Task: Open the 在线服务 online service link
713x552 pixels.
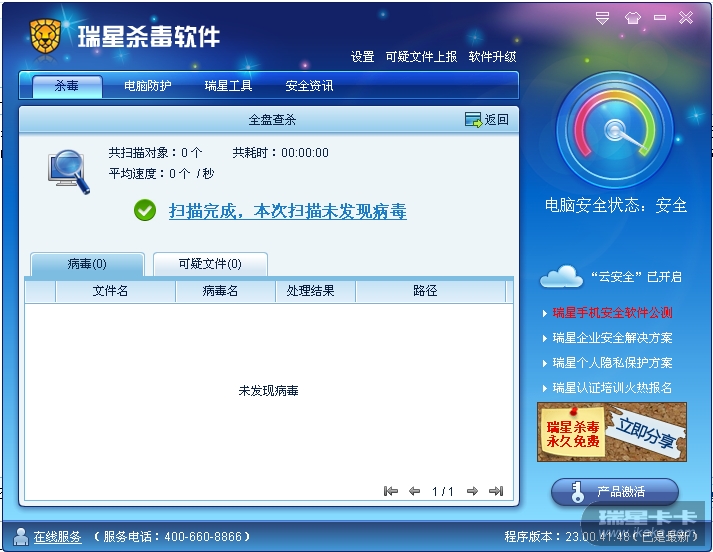Action: coord(57,537)
